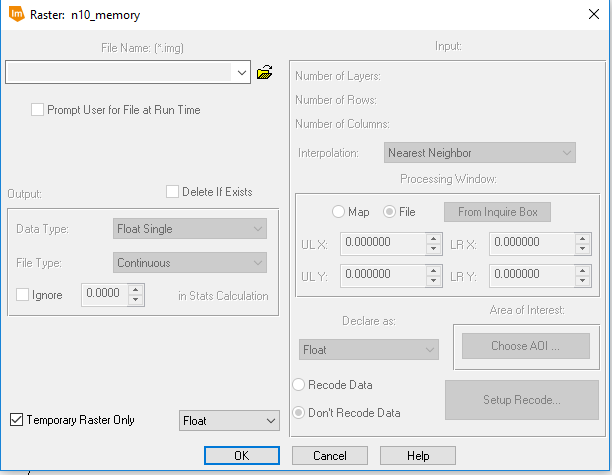
Task: Select the Map processing window radio
Action: [338, 212]
